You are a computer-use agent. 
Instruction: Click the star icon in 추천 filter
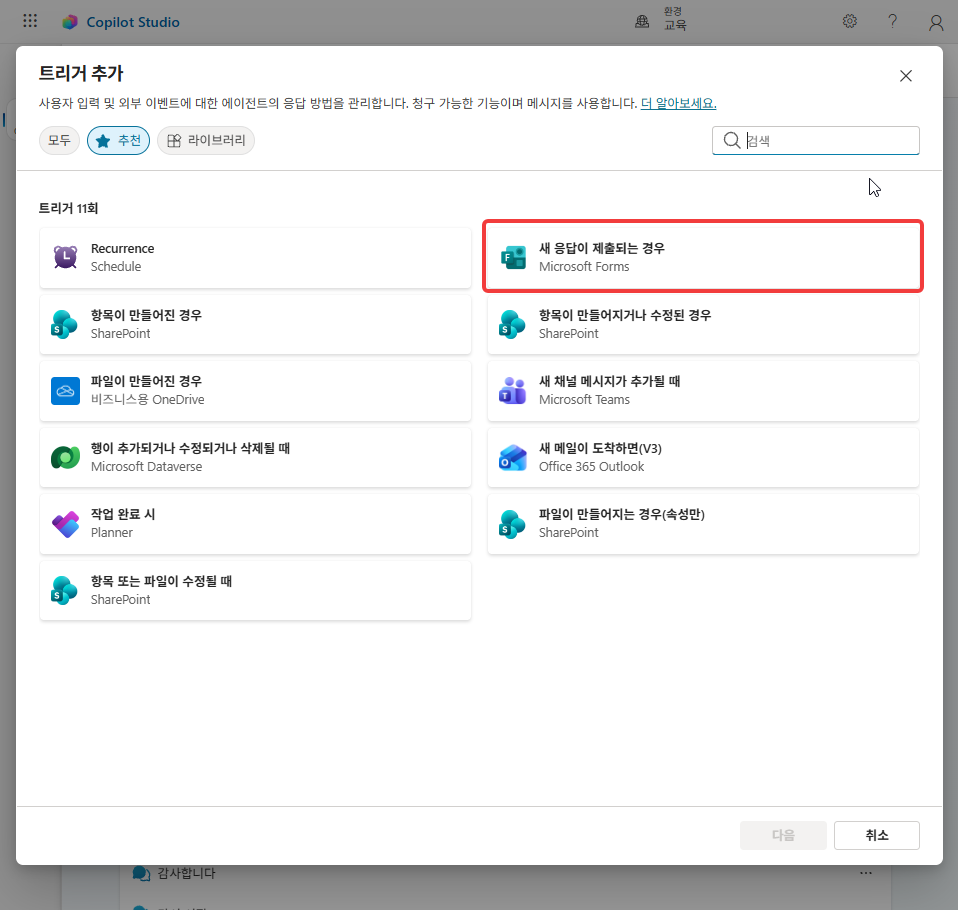pyautogui.click(x=103, y=141)
